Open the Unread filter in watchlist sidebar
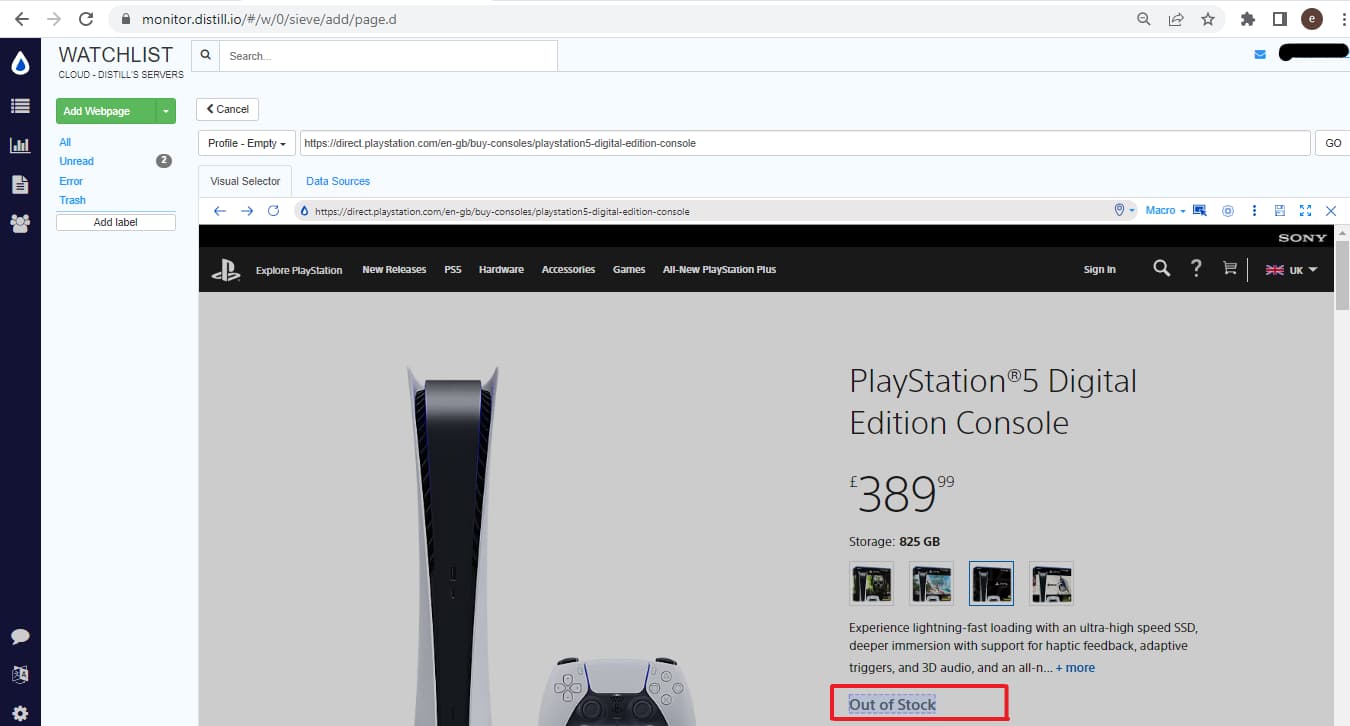 coord(76,161)
